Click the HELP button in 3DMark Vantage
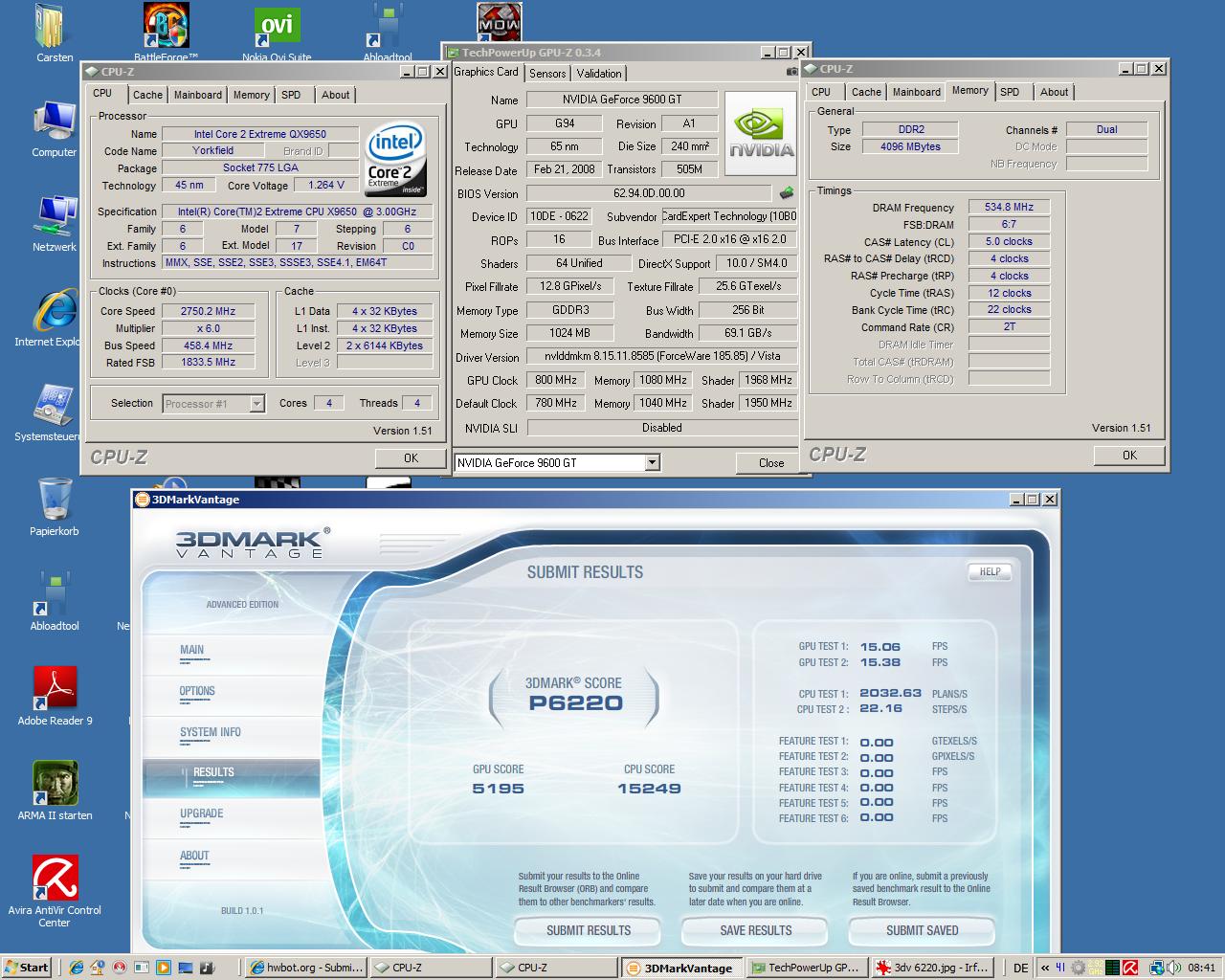This screenshot has width=1225, height=980. (990, 571)
